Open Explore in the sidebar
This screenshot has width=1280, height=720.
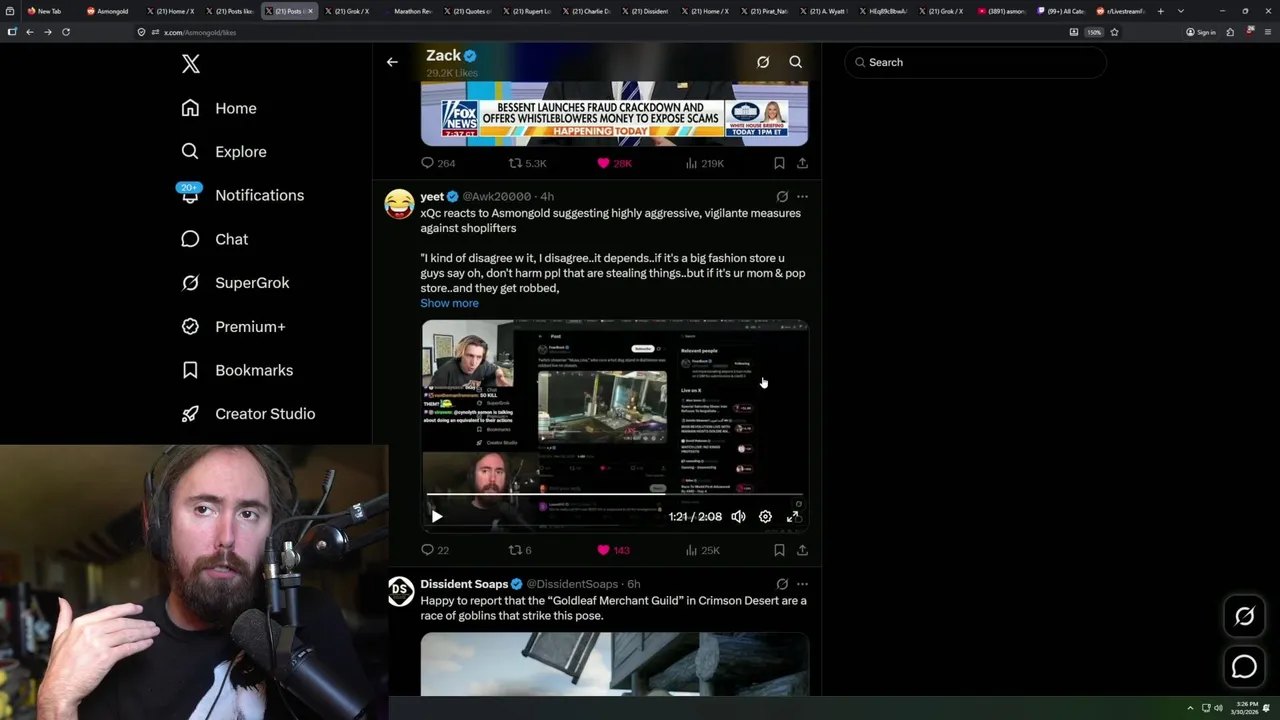click(x=224, y=152)
